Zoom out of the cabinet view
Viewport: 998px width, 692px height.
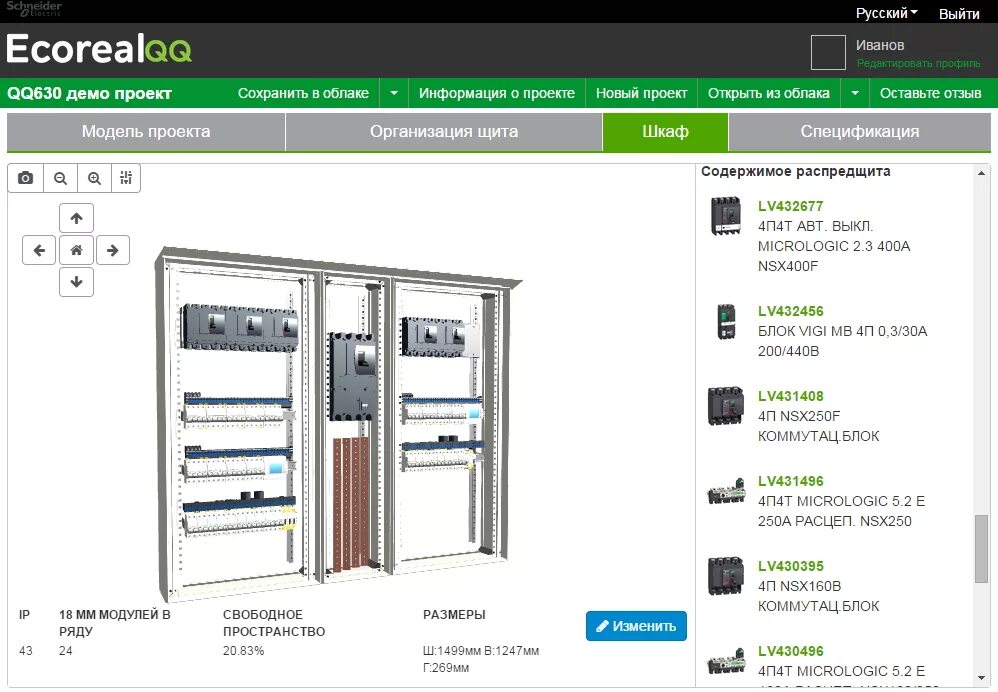click(x=60, y=178)
